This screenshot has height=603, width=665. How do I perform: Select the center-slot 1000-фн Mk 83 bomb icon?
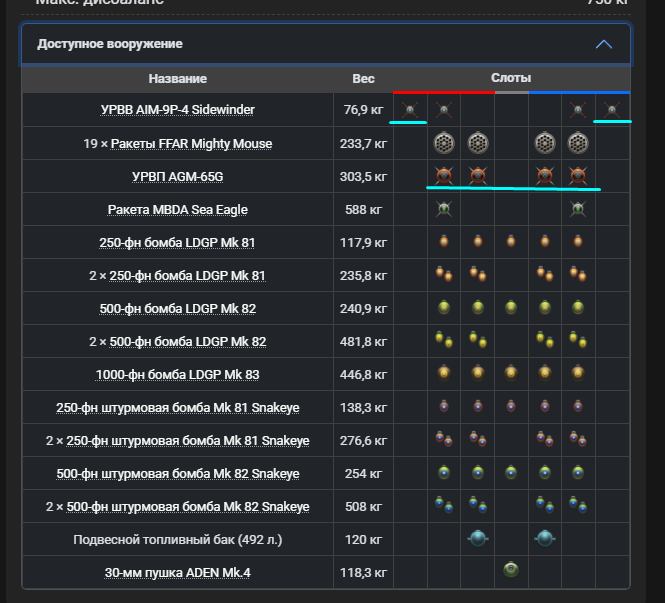(x=511, y=373)
